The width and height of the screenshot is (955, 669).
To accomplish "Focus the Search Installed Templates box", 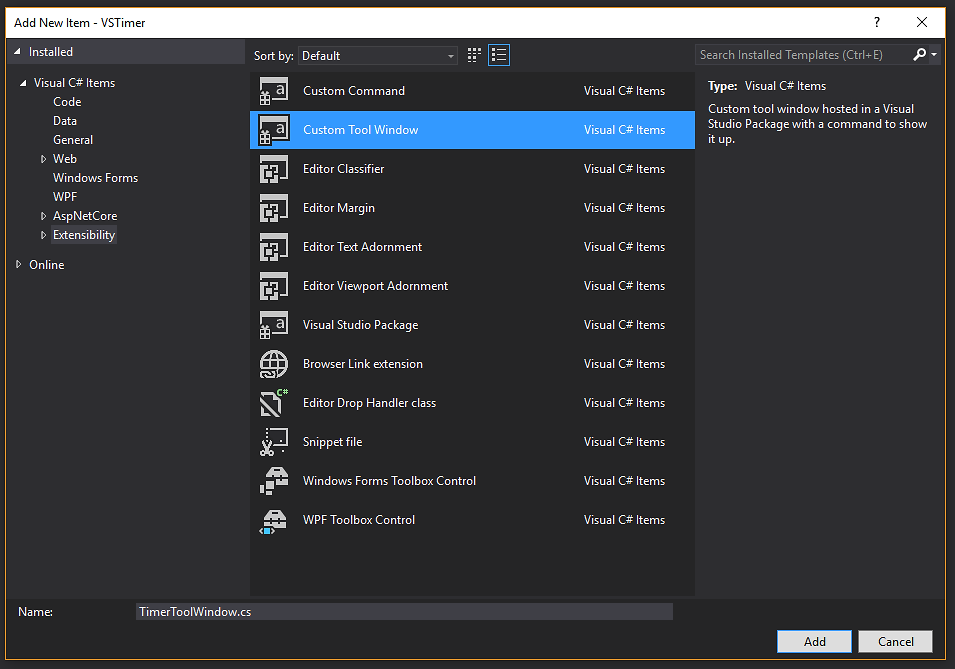I will point(803,55).
